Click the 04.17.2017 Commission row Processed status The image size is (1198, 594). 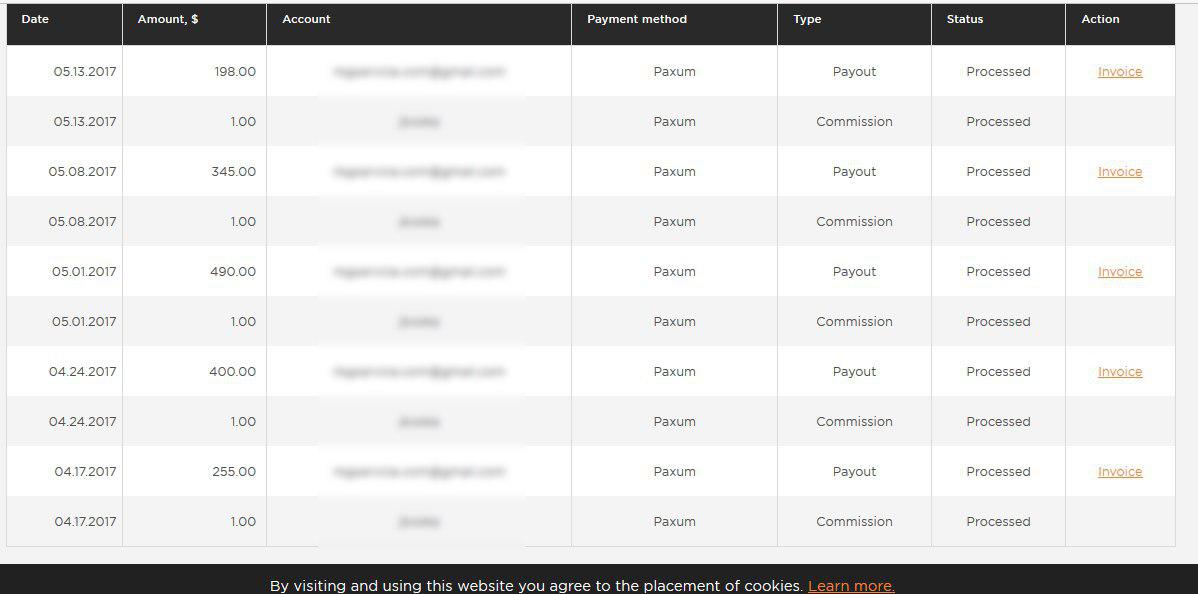pos(998,522)
